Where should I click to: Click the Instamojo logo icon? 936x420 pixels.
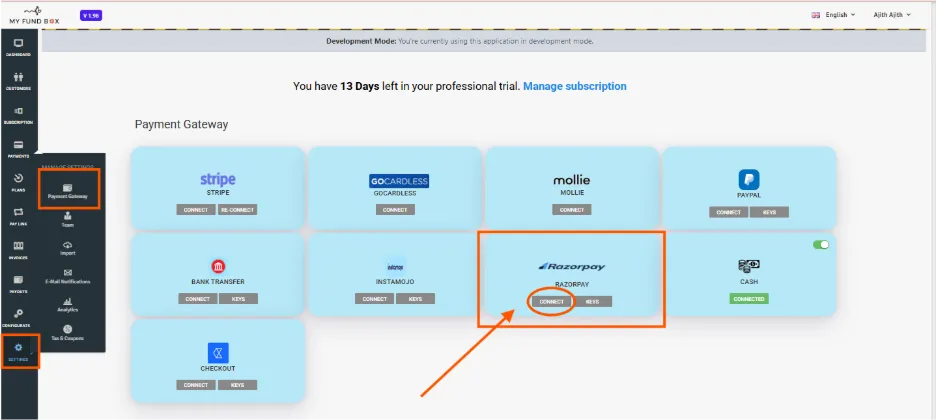click(x=395, y=266)
